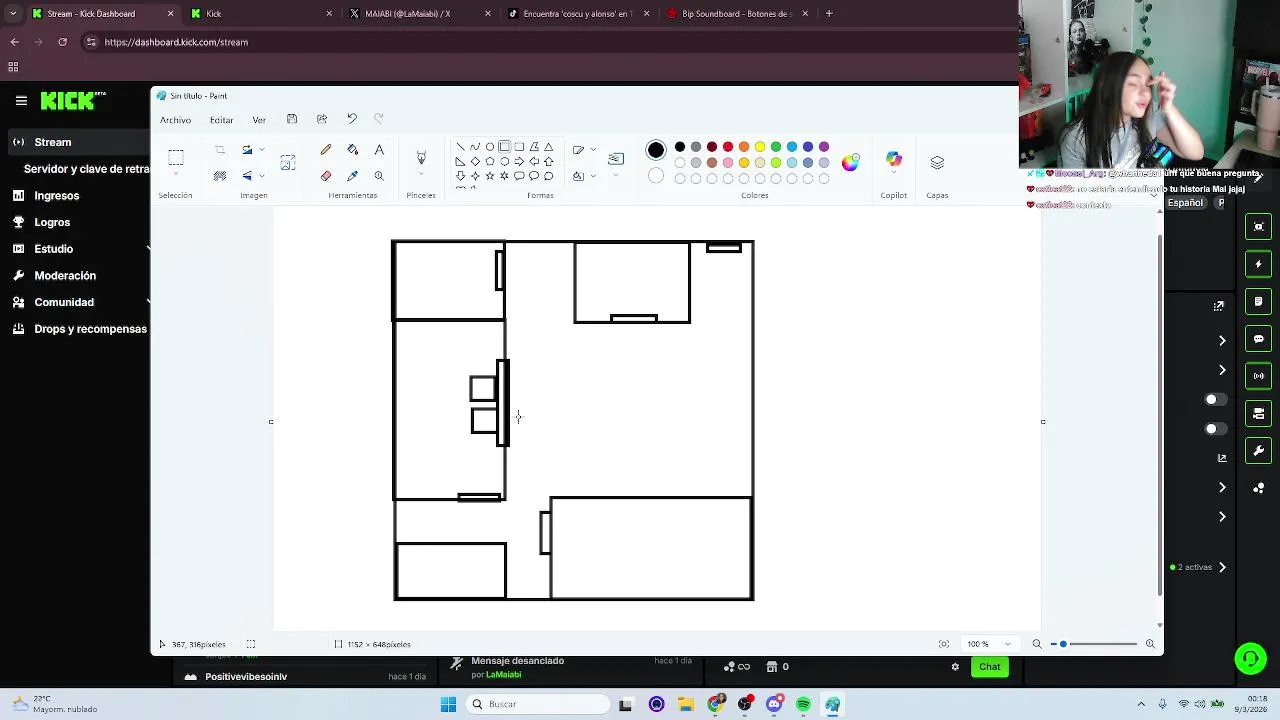The width and height of the screenshot is (1280, 720).
Task: Pick the red color swatch
Action: click(x=728, y=147)
